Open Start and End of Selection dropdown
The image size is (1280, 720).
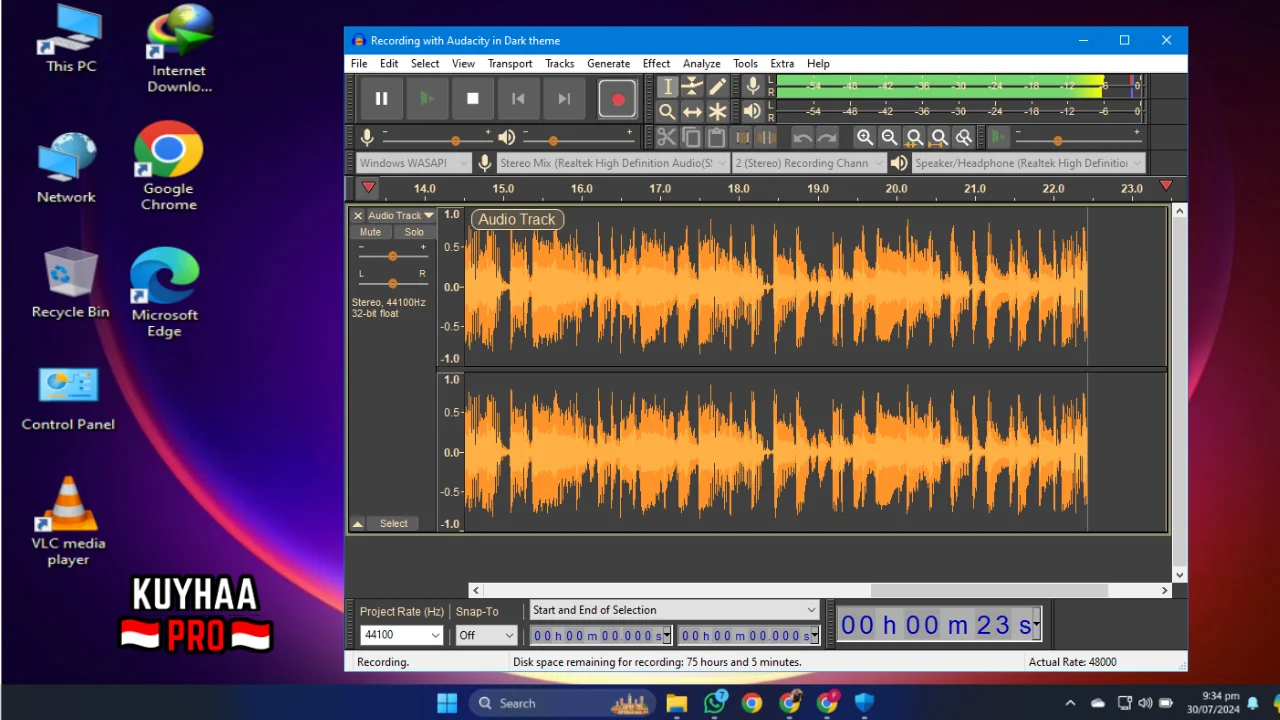(x=675, y=610)
